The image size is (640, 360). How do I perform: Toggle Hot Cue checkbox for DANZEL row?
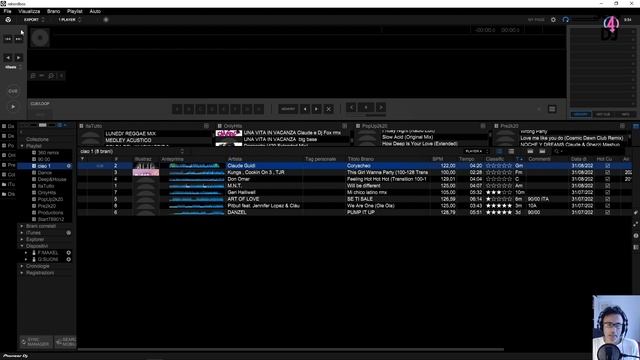point(607,212)
